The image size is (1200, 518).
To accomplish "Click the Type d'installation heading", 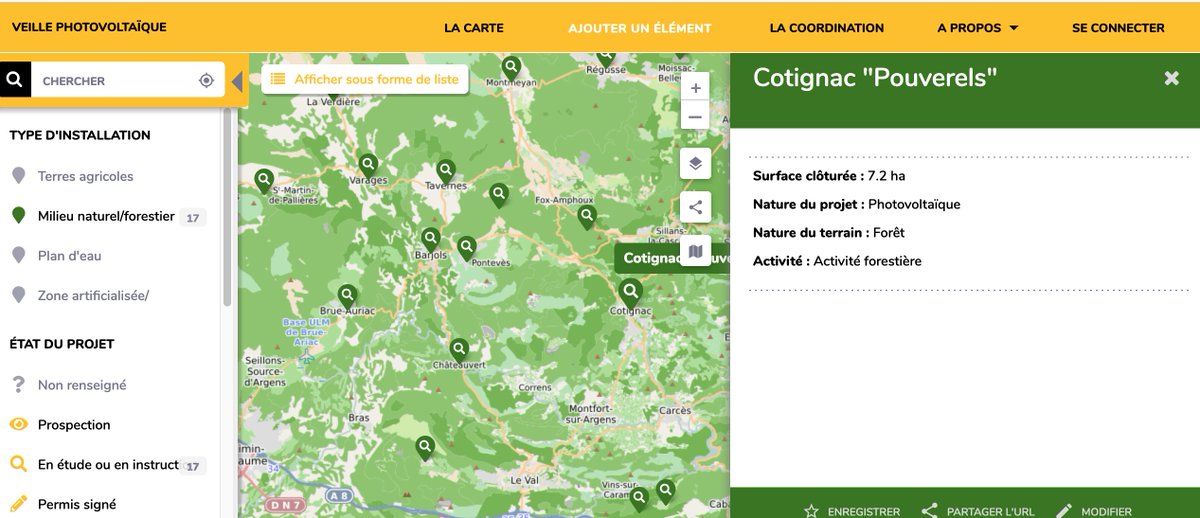I will pyautogui.click(x=80, y=135).
